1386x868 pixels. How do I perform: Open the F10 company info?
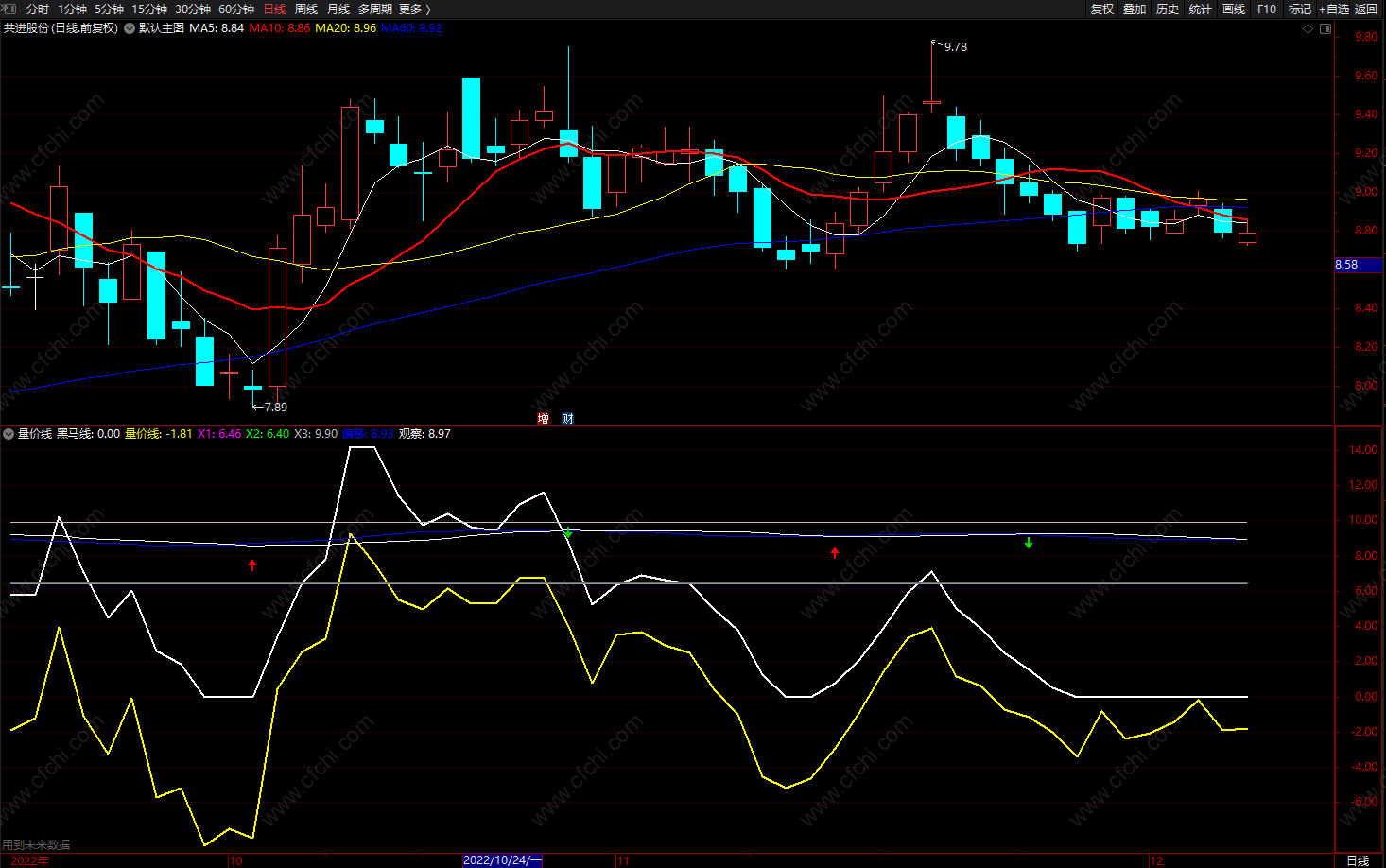pyautogui.click(x=1267, y=9)
